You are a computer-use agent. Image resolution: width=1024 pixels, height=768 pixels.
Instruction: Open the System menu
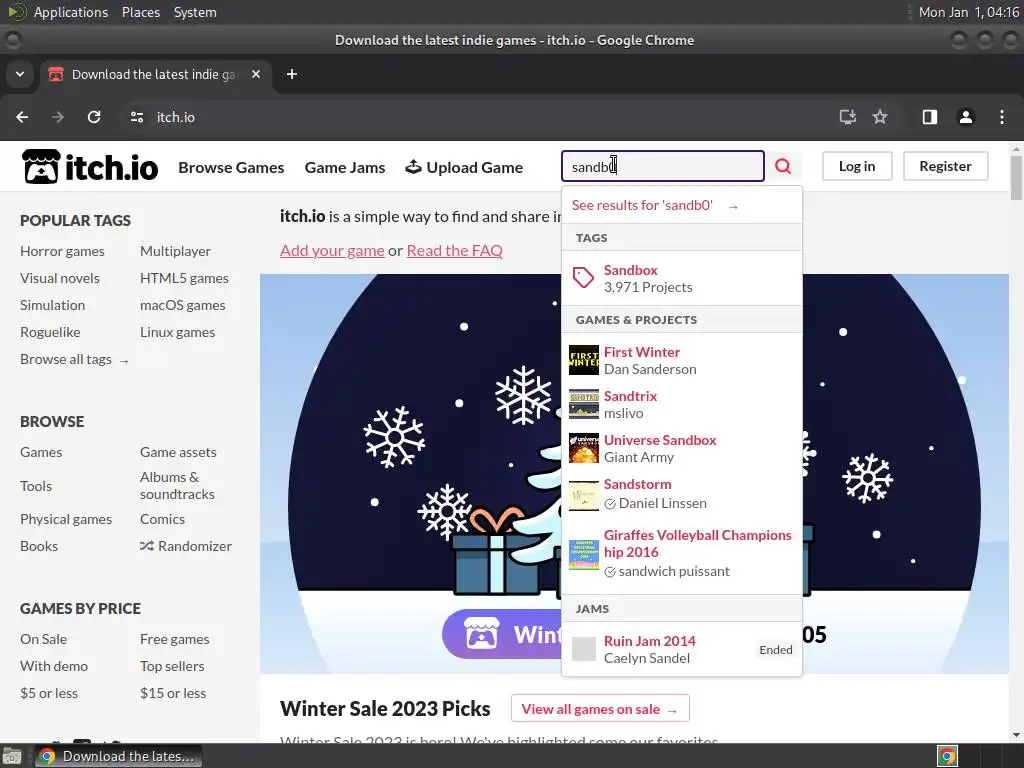pyautogui.click(x=195, y=12)
